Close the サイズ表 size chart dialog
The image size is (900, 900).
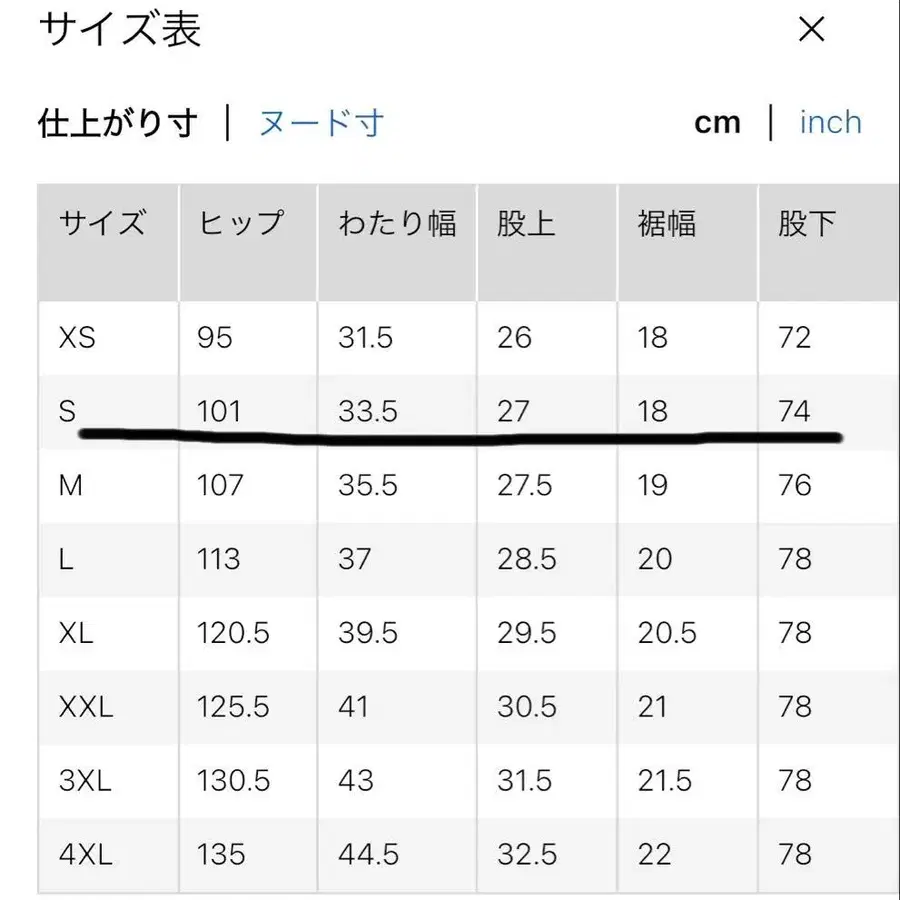810,31
